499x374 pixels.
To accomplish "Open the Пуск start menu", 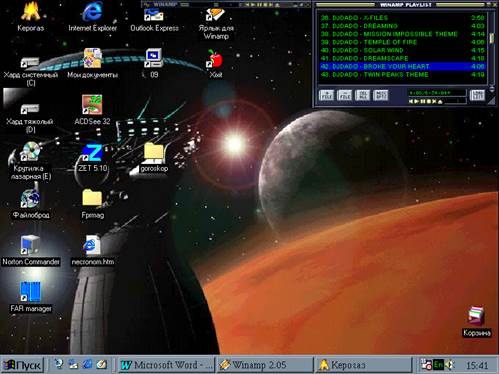I will pyautogui.click(x=23, y=365).
